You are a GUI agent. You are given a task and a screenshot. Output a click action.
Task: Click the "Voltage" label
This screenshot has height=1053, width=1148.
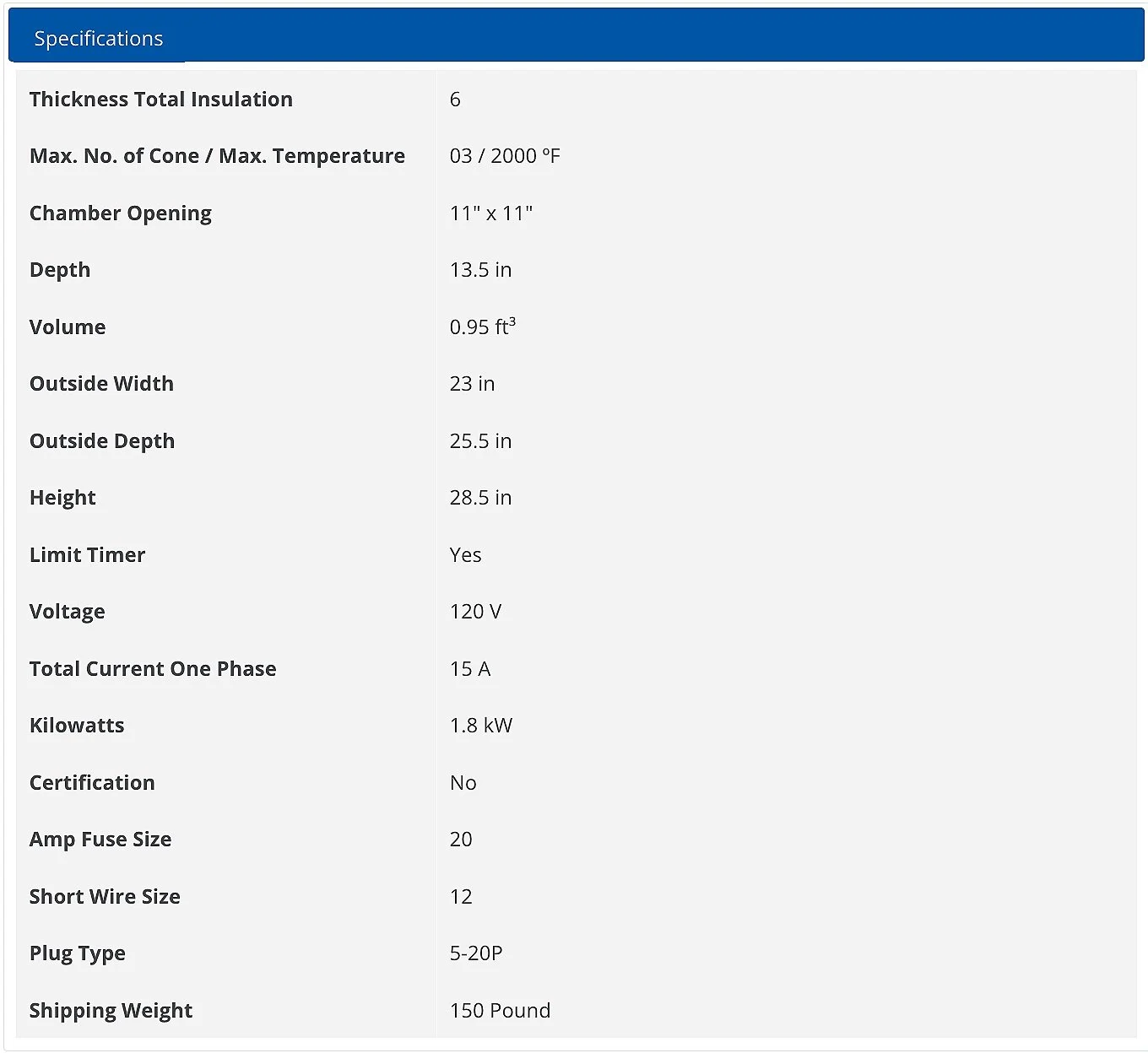point(68,612)
